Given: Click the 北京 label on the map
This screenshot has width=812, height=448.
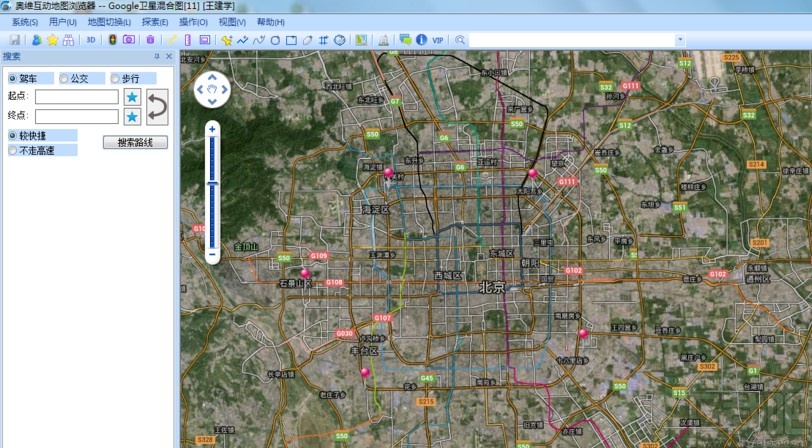Looking at the screenshot, I should click(491, 287).
